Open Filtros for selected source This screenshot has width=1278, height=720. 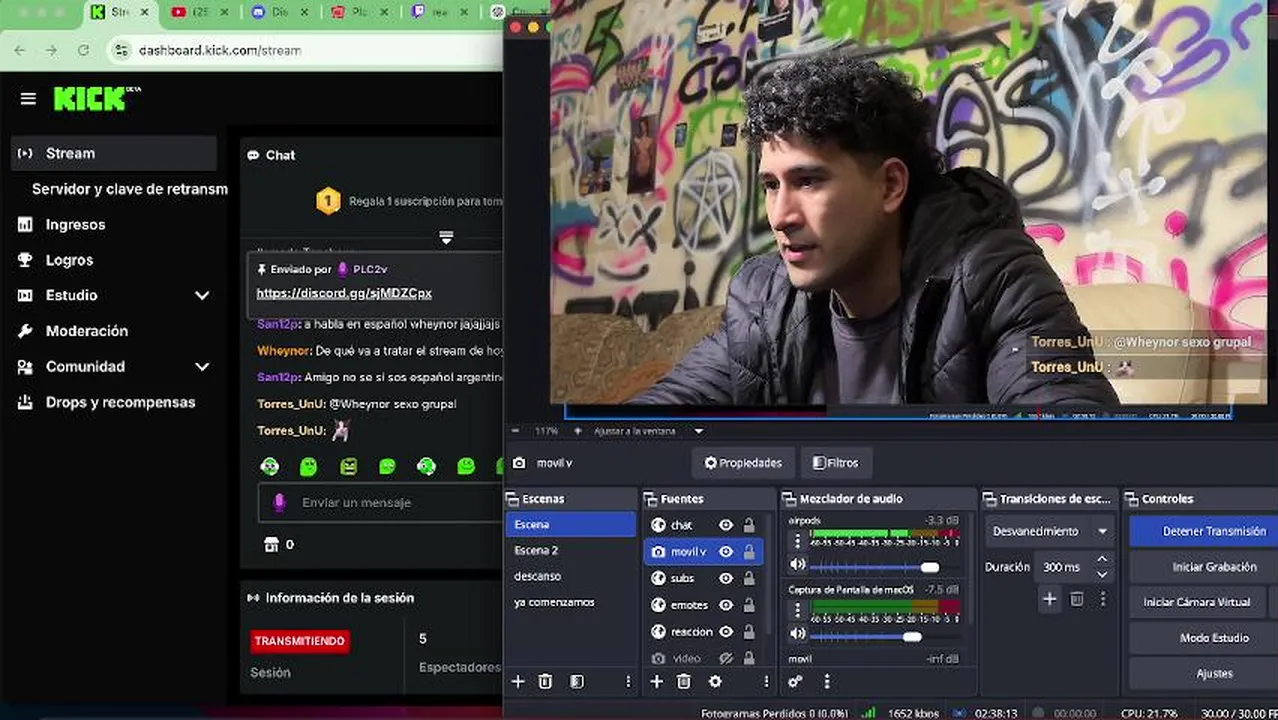pyautogui.click(x=836, y=463)
